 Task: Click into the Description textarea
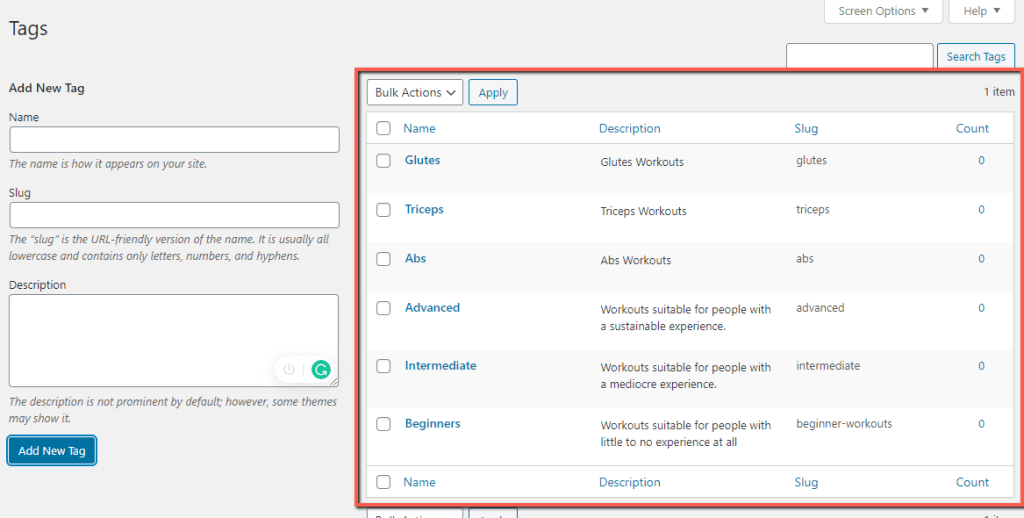click(x=174, y=340)
